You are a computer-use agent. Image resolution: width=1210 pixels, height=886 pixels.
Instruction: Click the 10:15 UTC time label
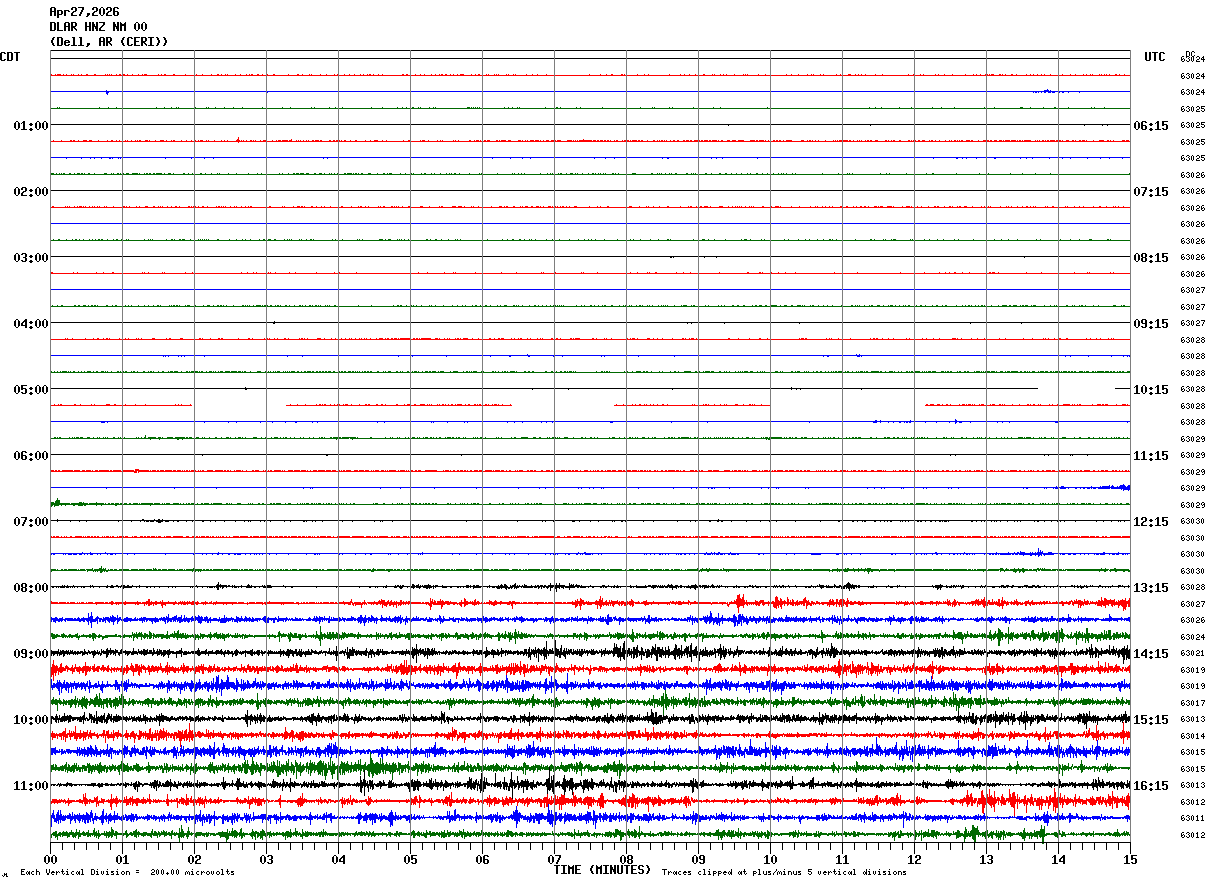point(1151,390)
